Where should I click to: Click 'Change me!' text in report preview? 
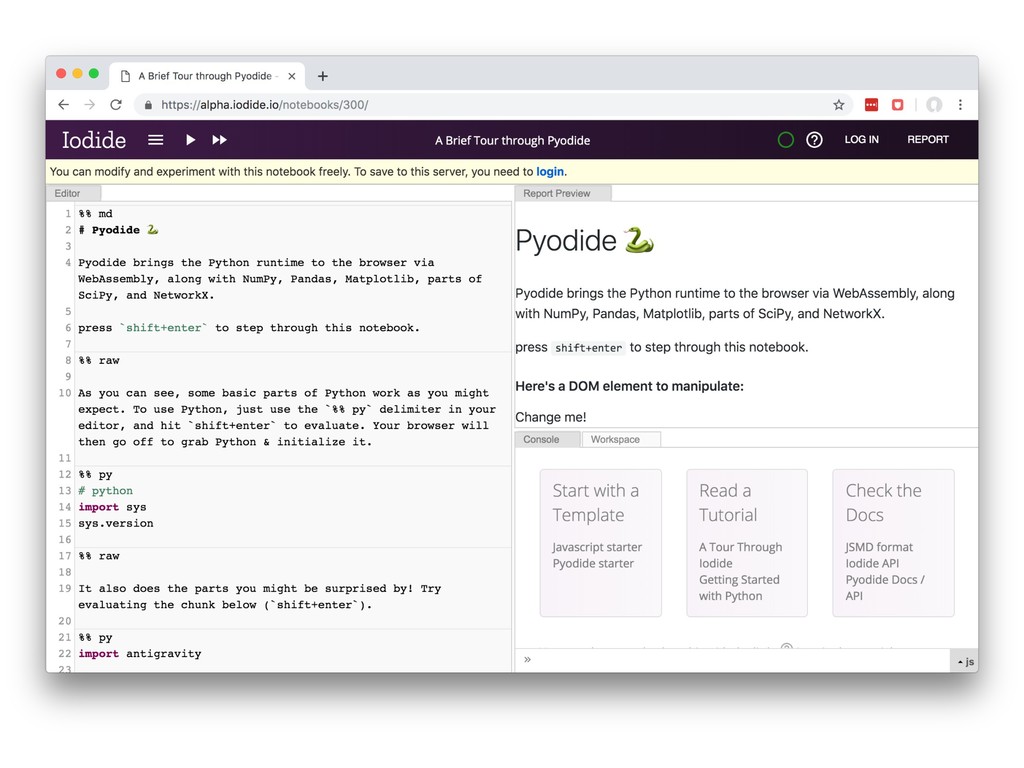tap(551, 417)
